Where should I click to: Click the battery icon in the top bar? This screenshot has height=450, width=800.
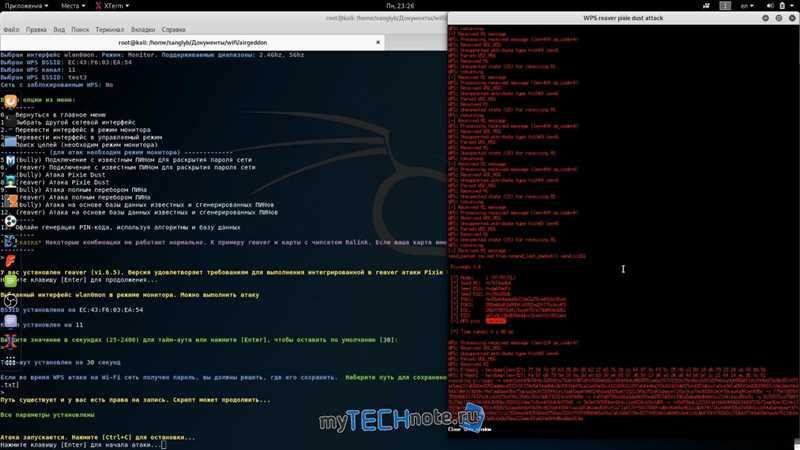[782, 6]
